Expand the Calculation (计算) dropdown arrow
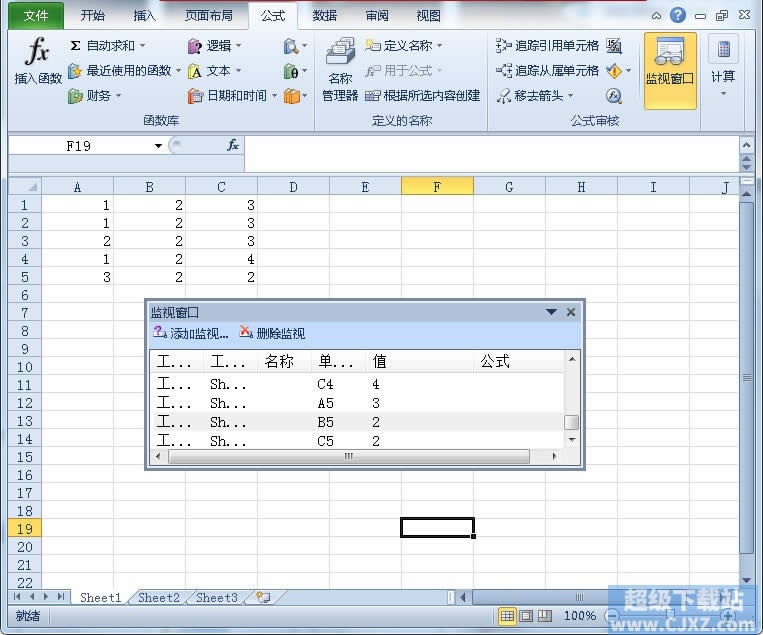 point(723,93)
